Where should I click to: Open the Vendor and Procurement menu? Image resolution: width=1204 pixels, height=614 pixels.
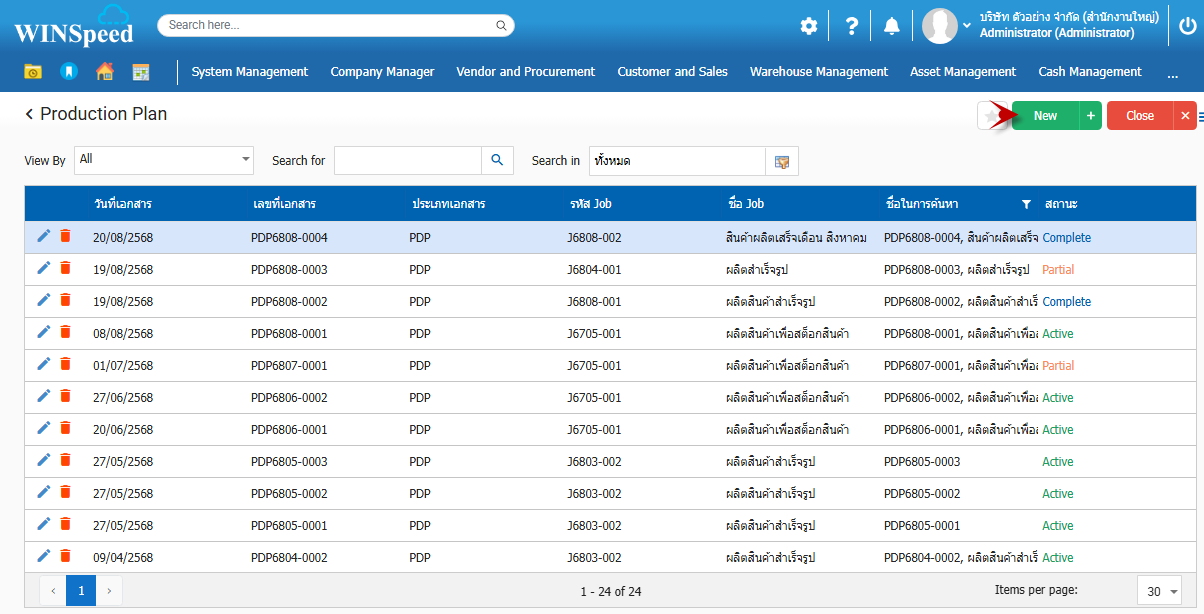tap(525, 72)
